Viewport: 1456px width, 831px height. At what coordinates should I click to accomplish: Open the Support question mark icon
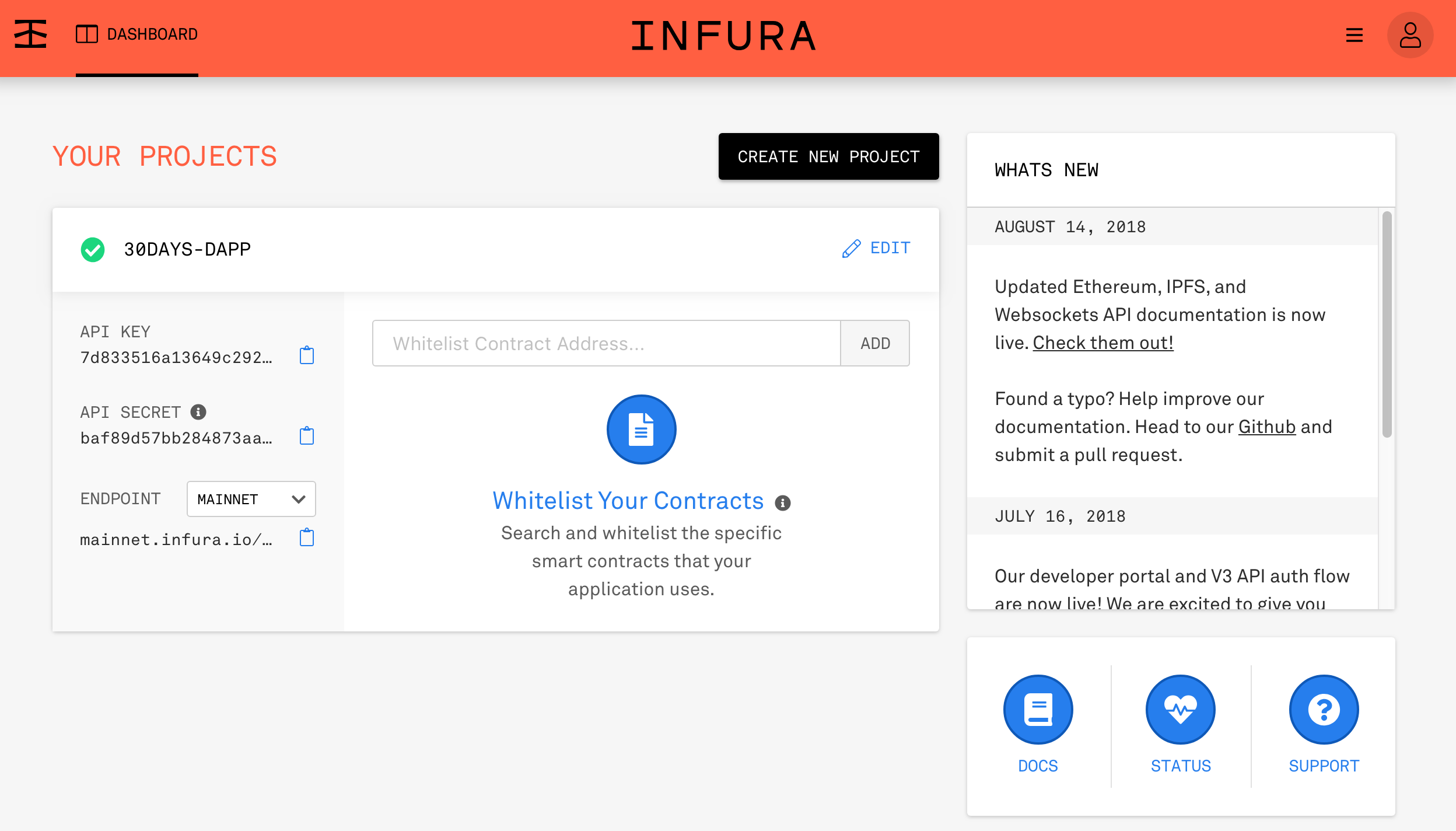(1324, 710)
